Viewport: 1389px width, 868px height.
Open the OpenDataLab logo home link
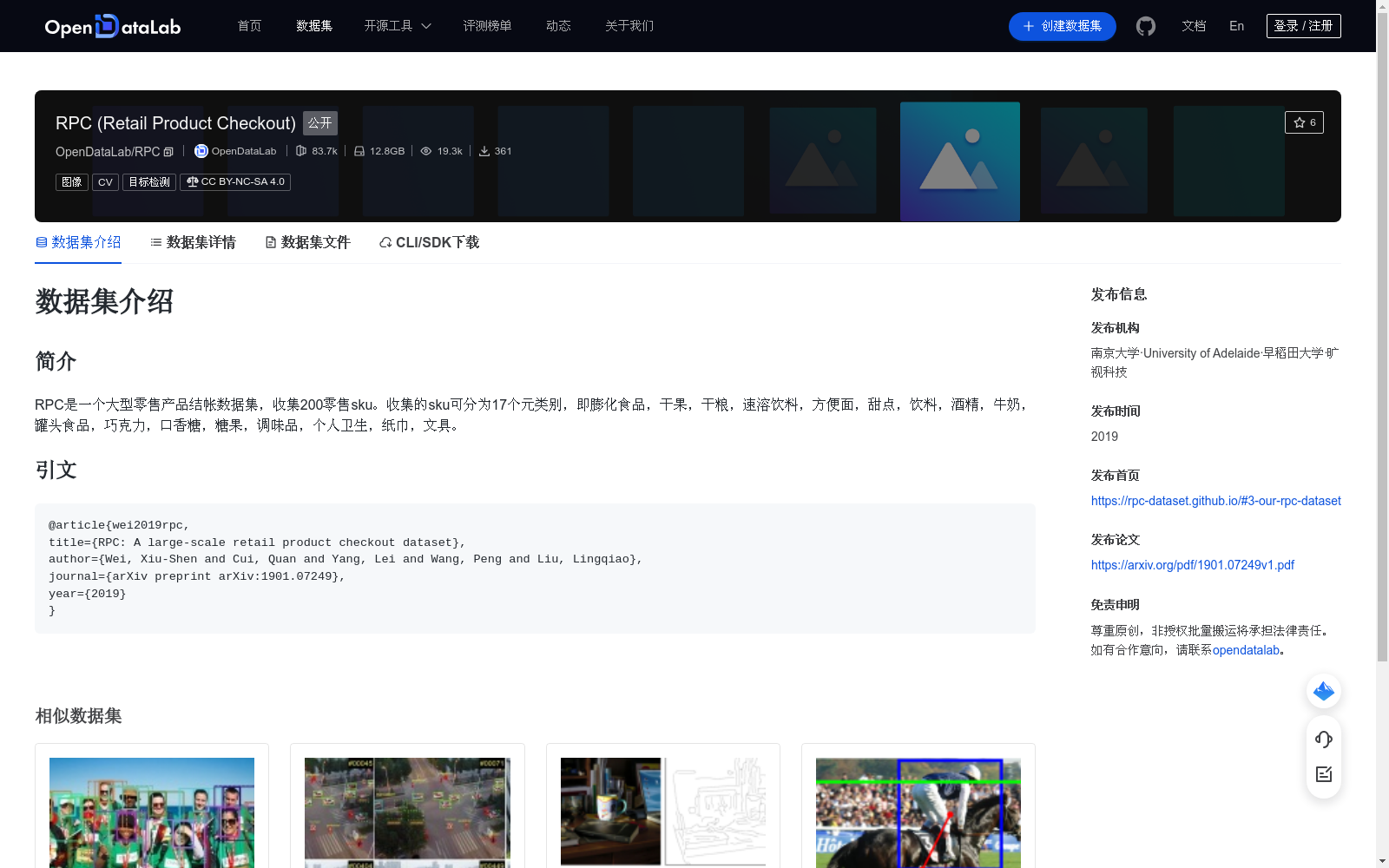(x=113, y=26)
